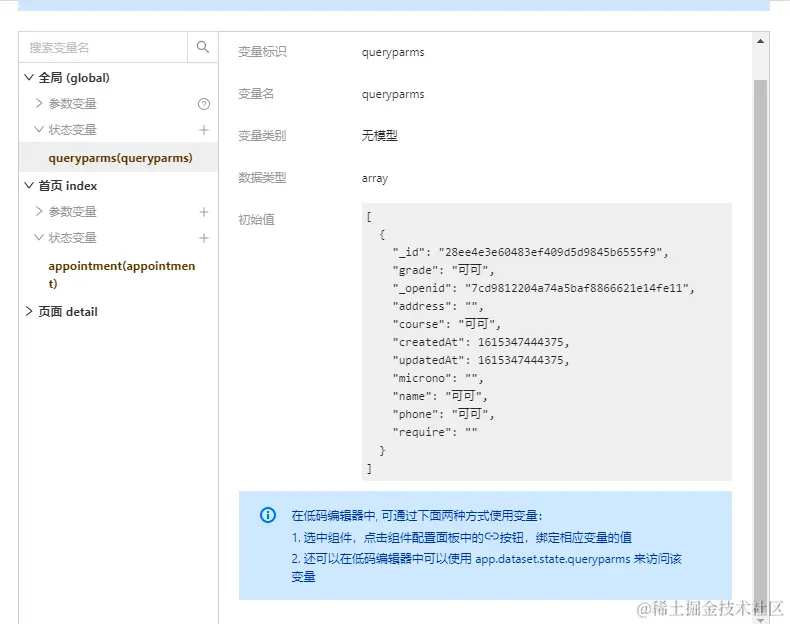Expand the 页面 detail group
Screen dimensions: 790x624
29,311
